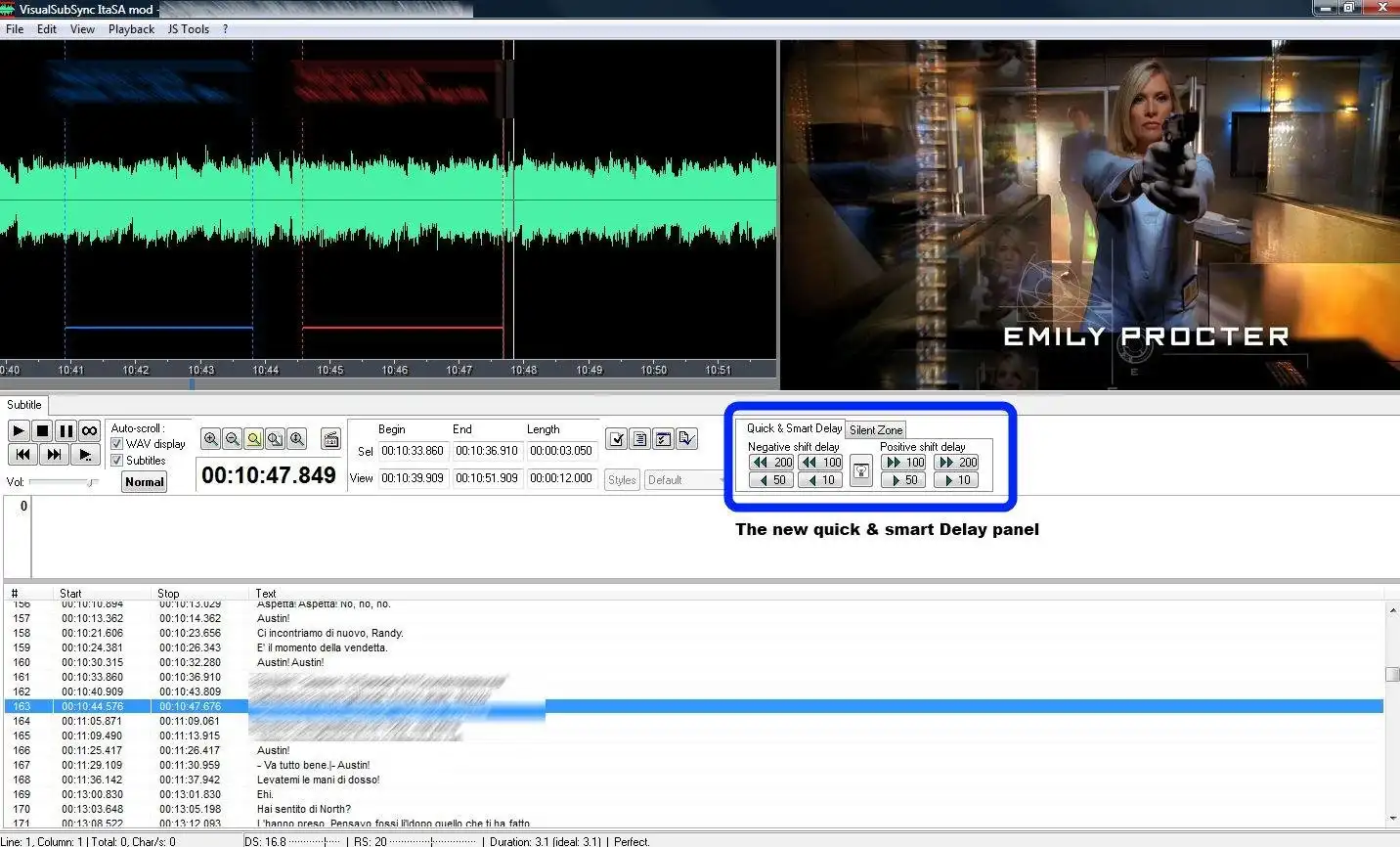Image resolution: width=1400 pixels, height=847 pixels.
Task: Zoom in on the waveform
Action: coord(211,439)
